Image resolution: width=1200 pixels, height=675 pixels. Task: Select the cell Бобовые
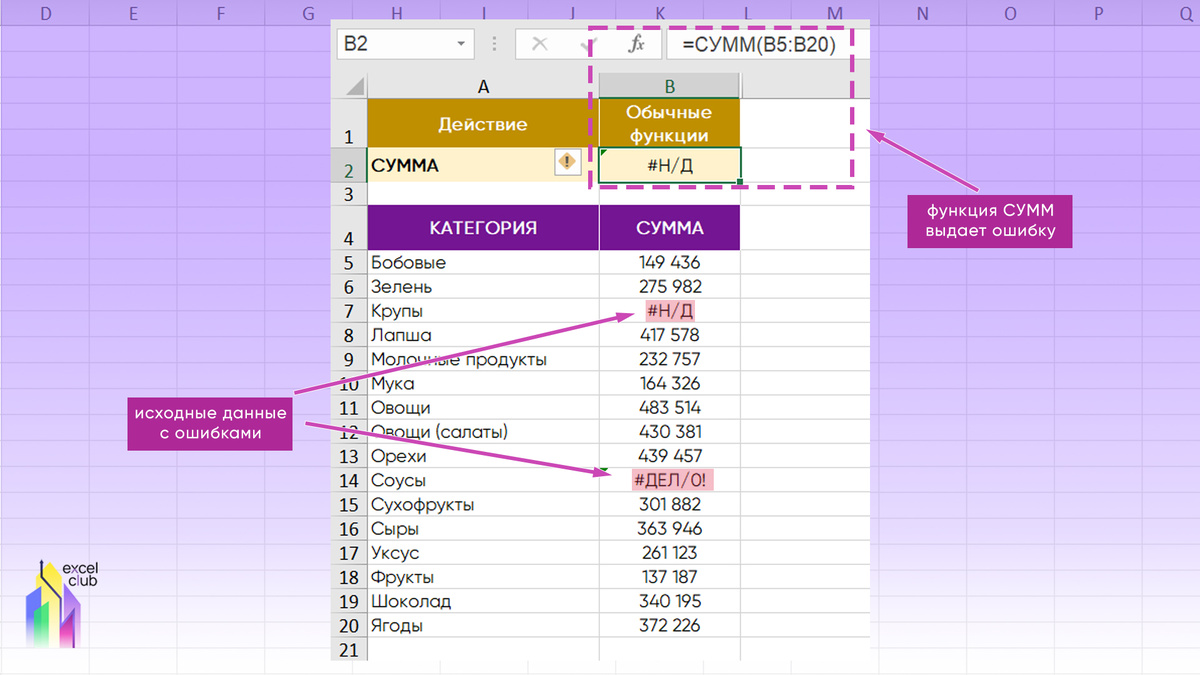pyautogui.click(x=483, y=263)
